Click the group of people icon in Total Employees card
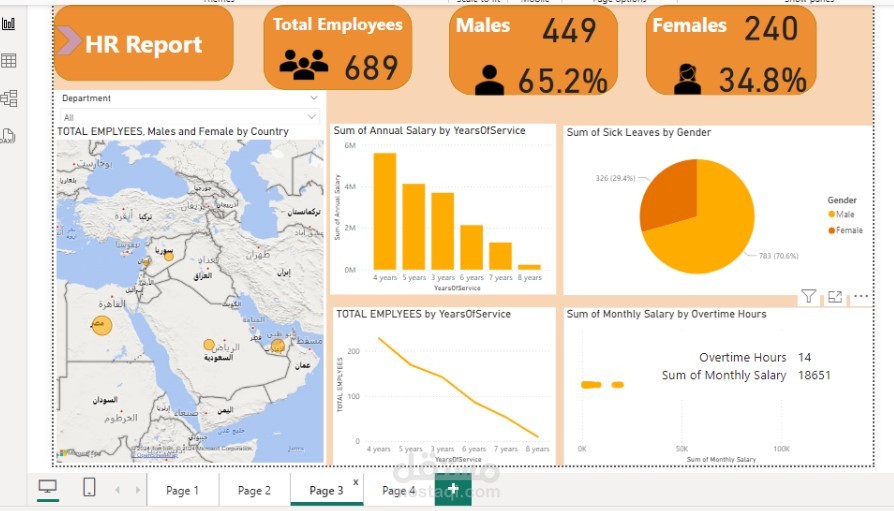 [304, 64]
